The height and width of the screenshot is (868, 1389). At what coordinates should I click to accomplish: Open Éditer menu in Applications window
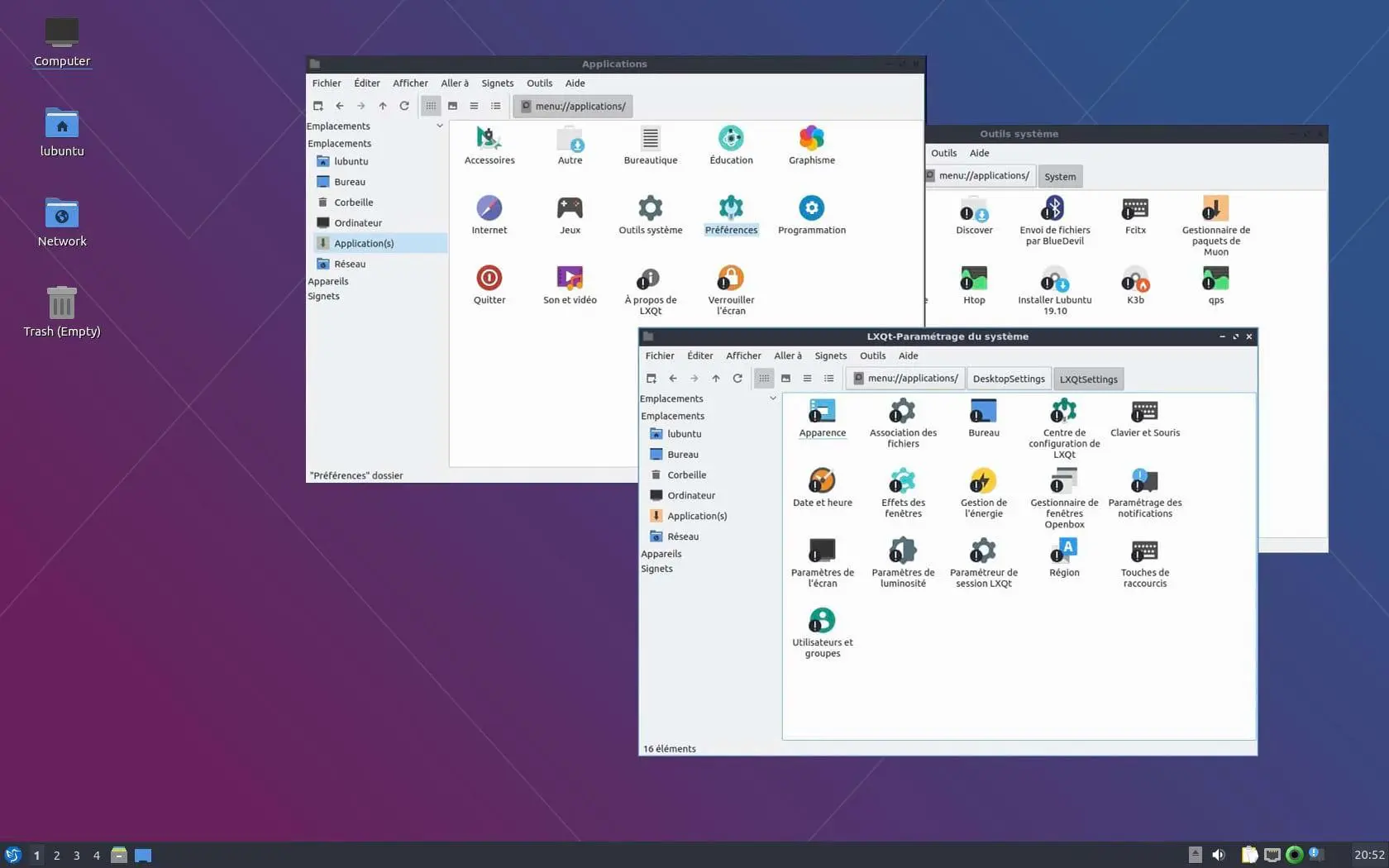[366, 83]
